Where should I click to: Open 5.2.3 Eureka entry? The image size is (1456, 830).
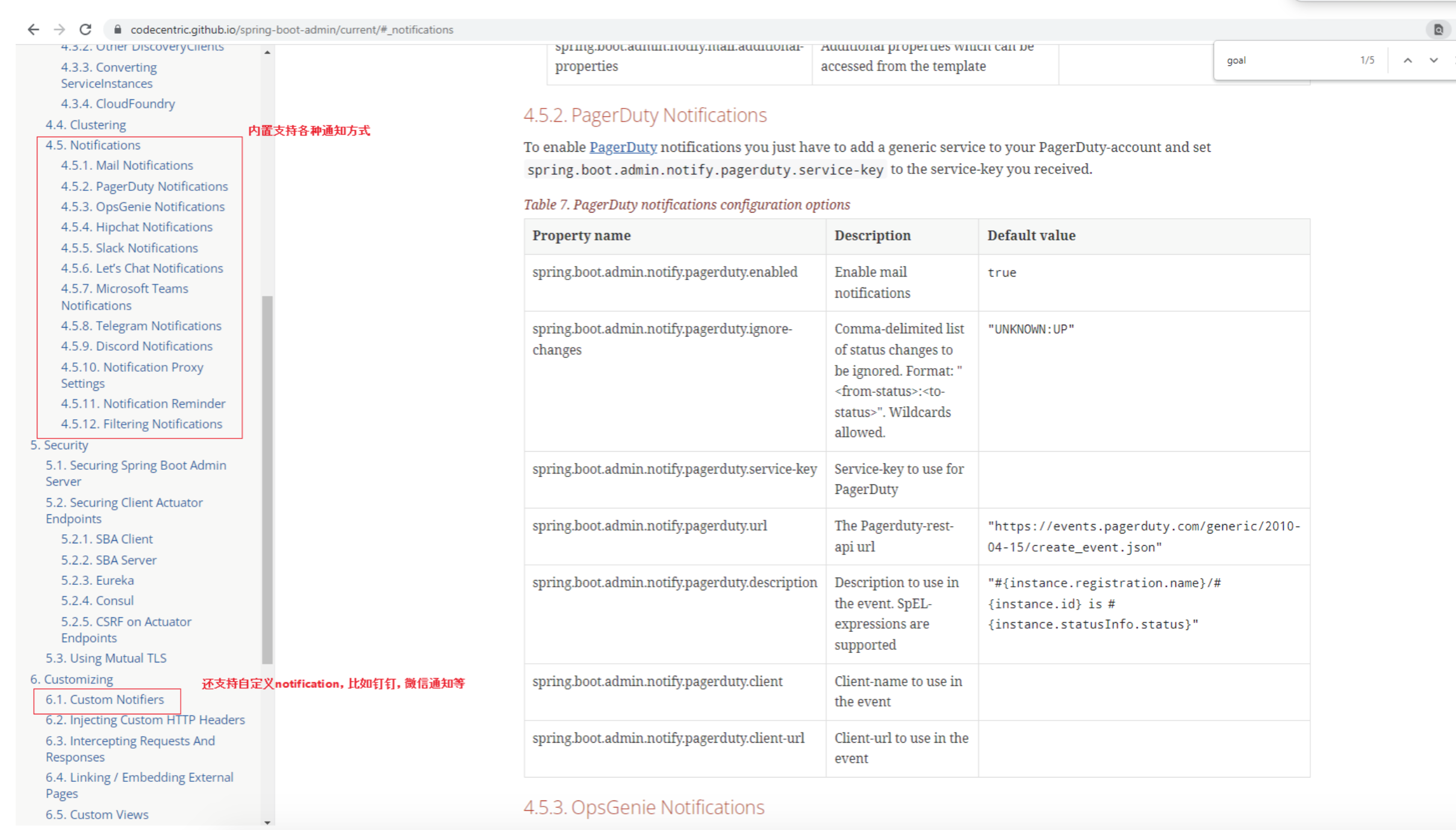point(97,581)
